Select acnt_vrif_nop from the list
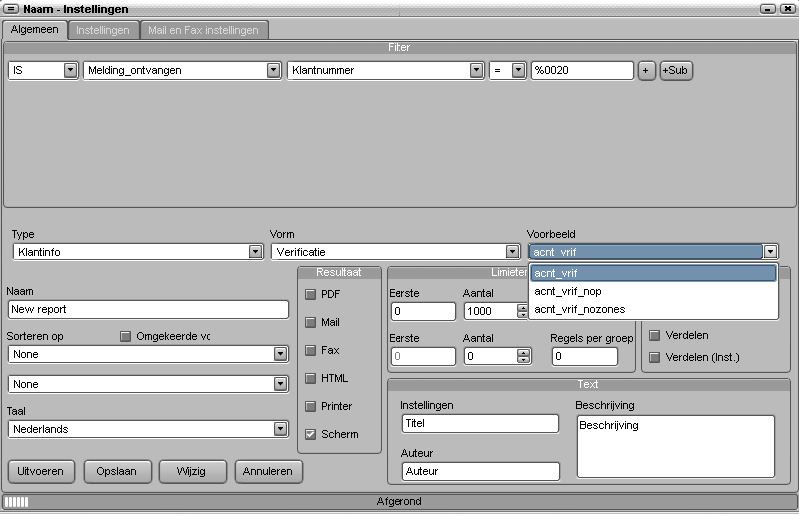Screen dimensions: 799x514 click(653, 291)
